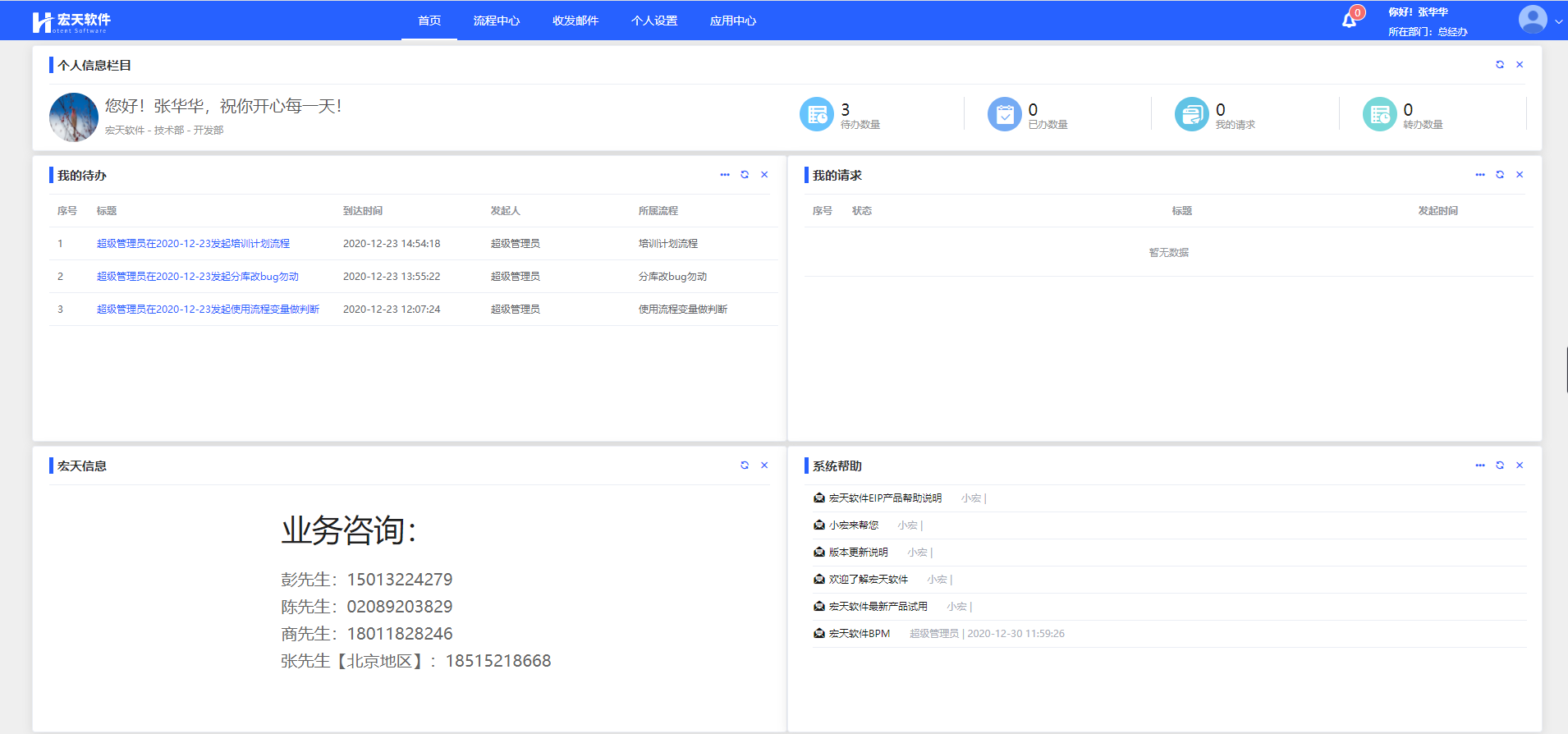Image resolution: width=1568 pixels, height=734 pixels.
Task: Switch to the 流程中心 tab
Action: point(497,21)
